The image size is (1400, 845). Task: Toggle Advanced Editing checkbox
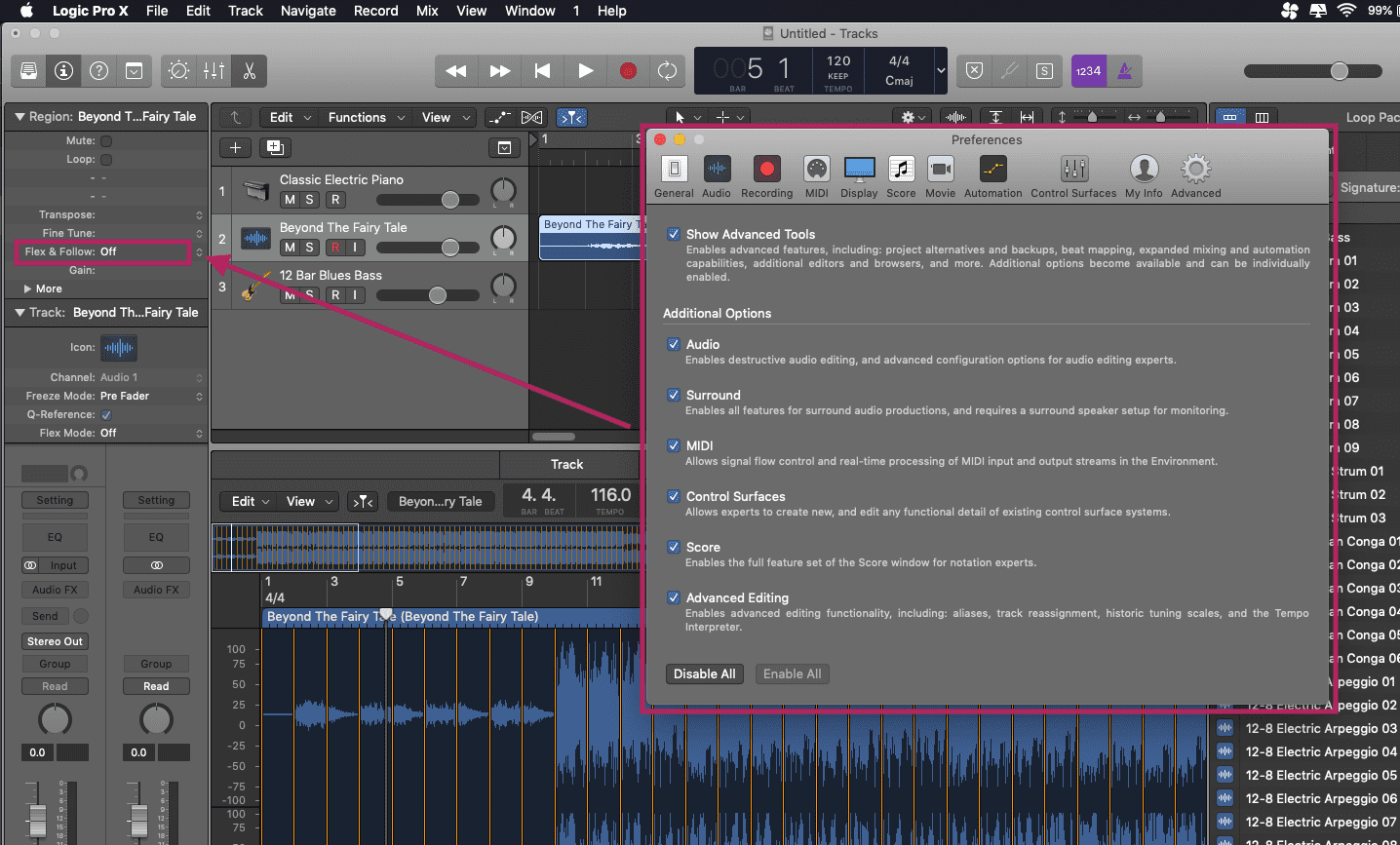click(674, 597)
